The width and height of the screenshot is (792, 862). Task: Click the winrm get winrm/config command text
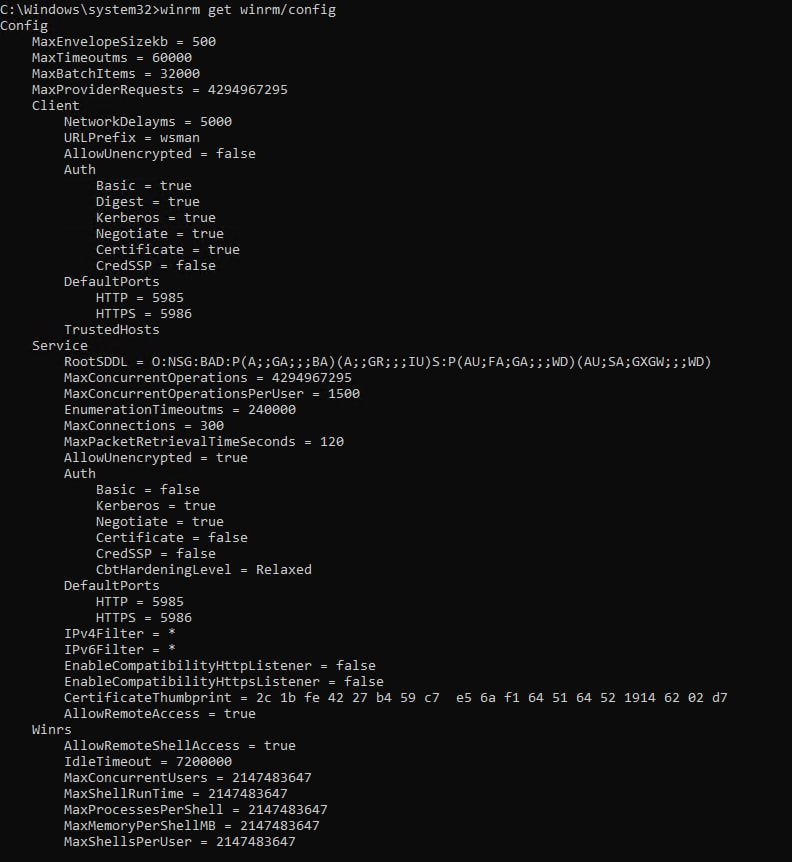pos(248,10)
